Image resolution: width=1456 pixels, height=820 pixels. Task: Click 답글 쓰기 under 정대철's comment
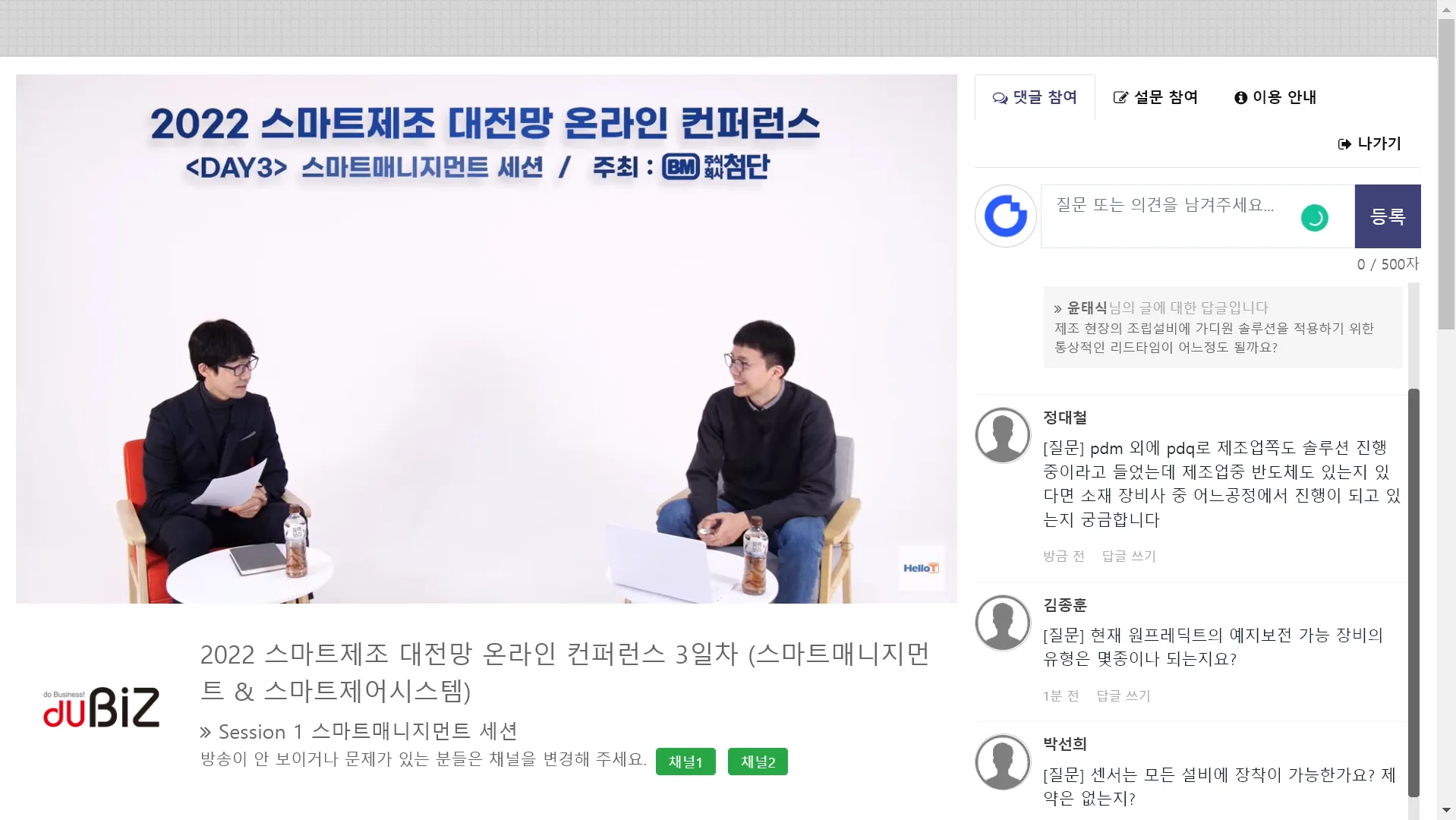tap(1129, 556)
